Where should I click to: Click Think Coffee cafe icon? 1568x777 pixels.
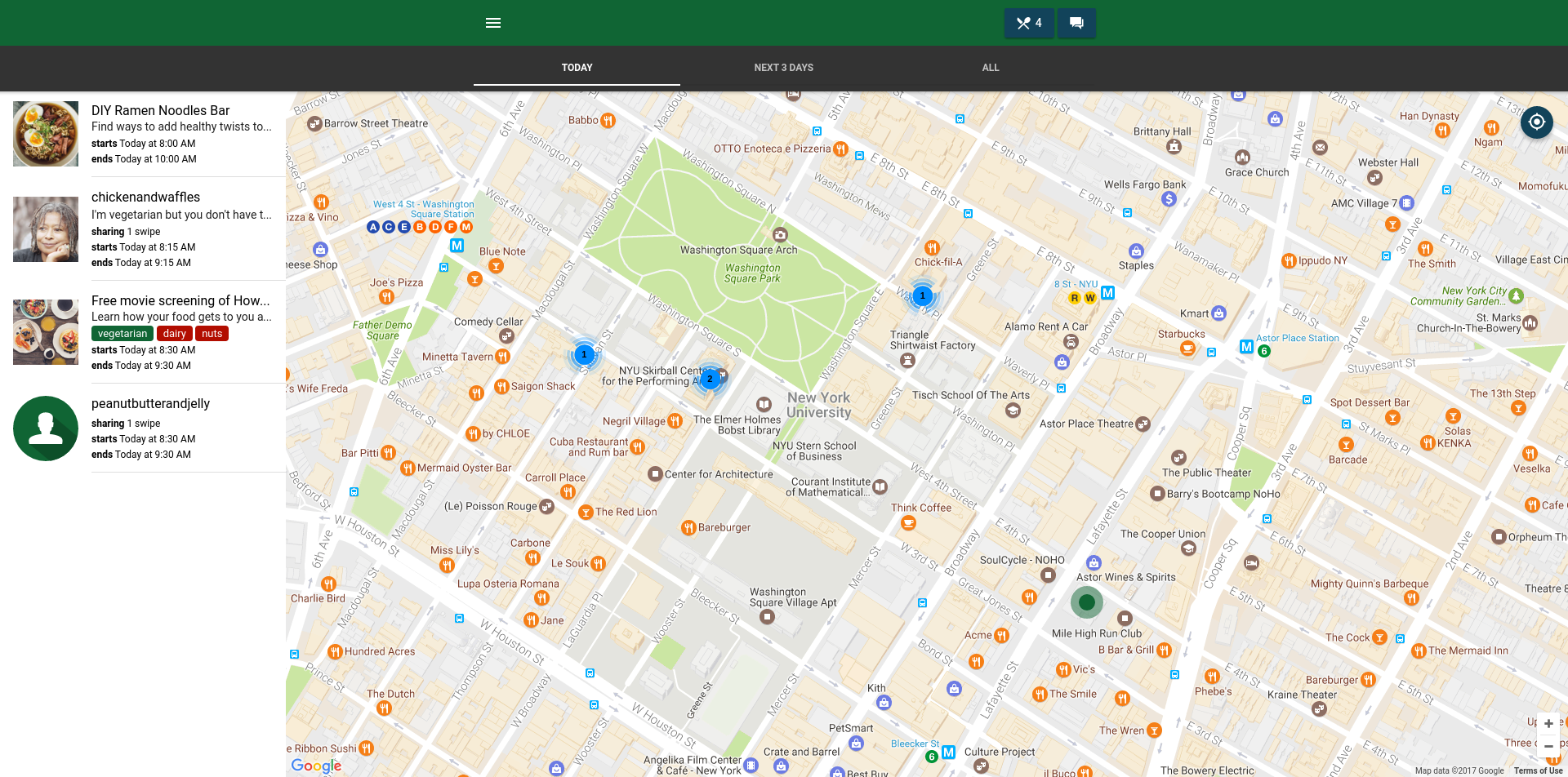(x=908, y=523)
